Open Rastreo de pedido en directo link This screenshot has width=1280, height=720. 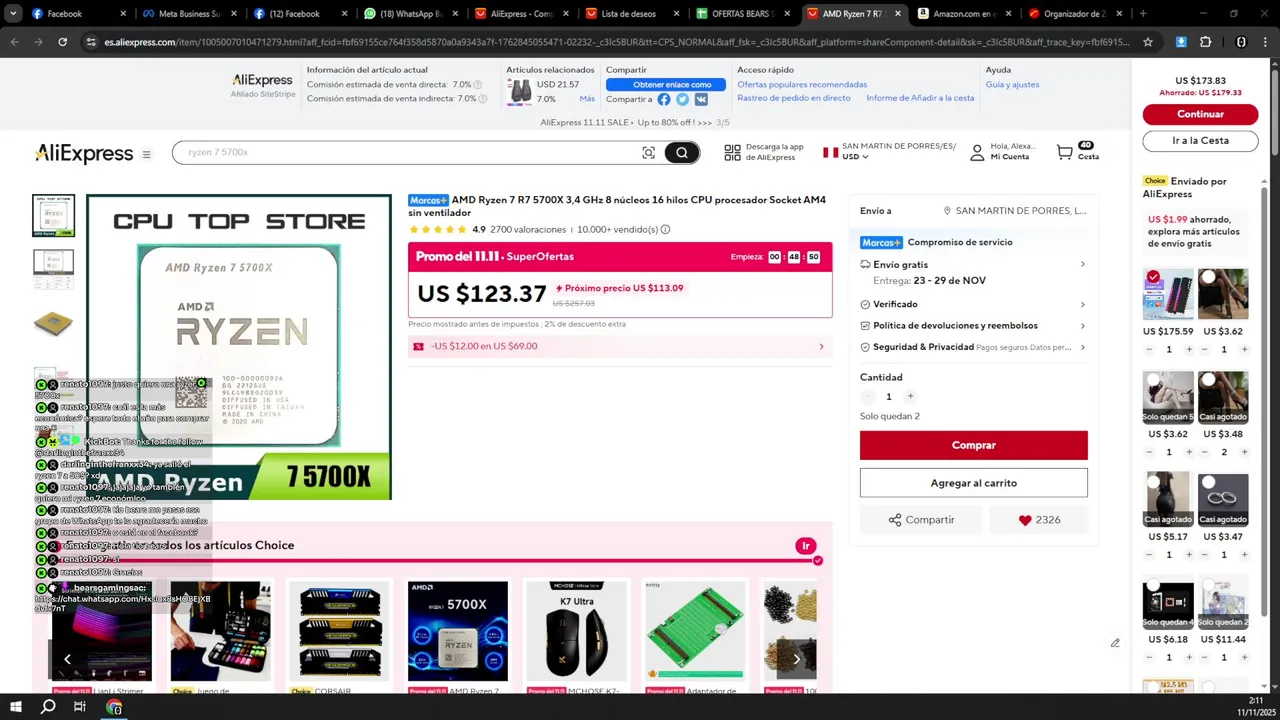[794, 98]
